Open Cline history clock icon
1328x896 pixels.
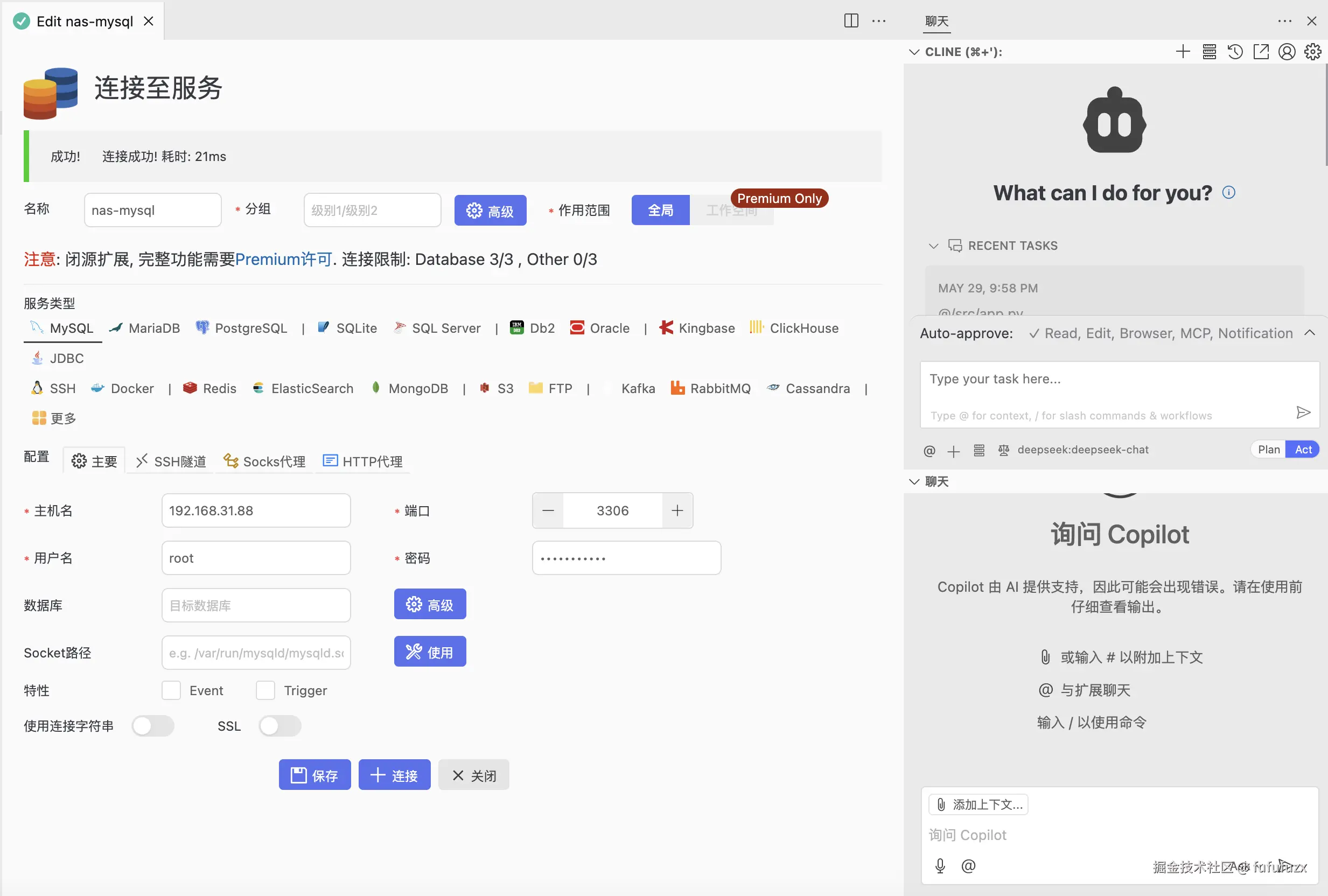click(x=1235, y=52)
